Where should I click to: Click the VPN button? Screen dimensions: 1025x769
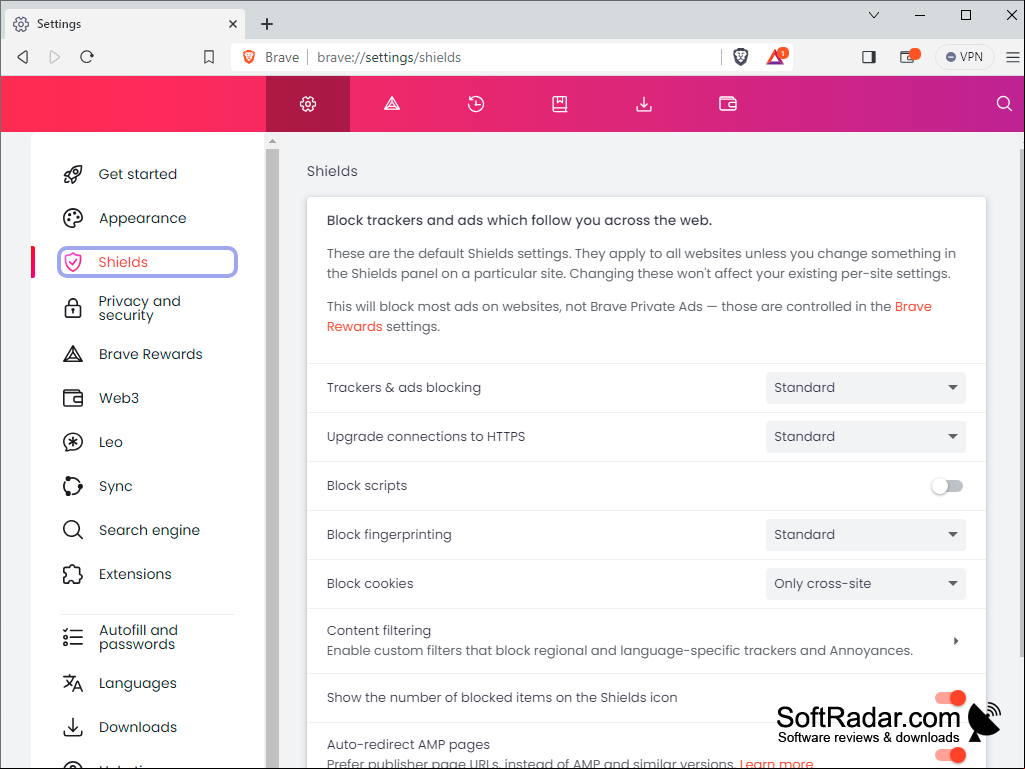tap(964, 57)
